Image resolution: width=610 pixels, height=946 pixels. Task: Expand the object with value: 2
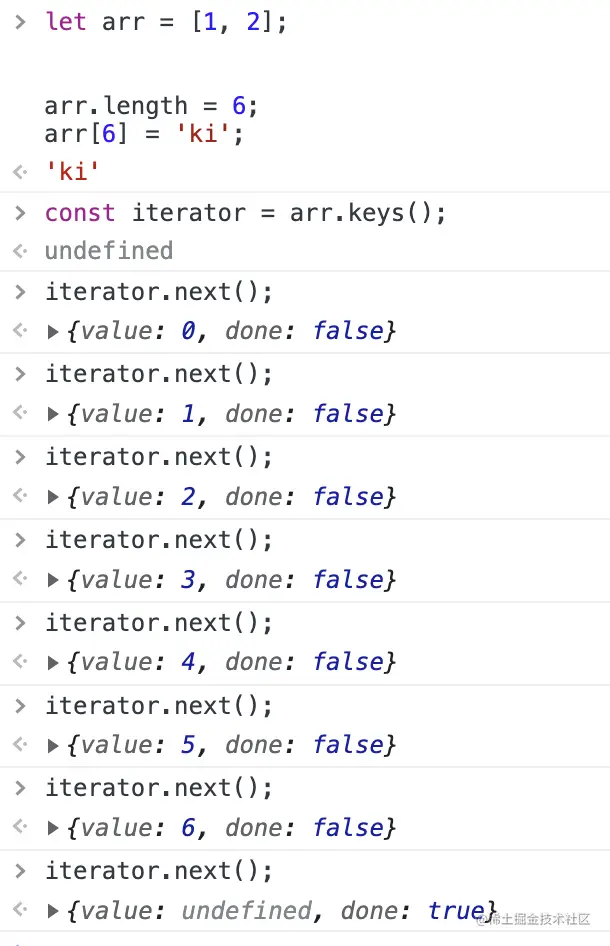pos(54,498)
